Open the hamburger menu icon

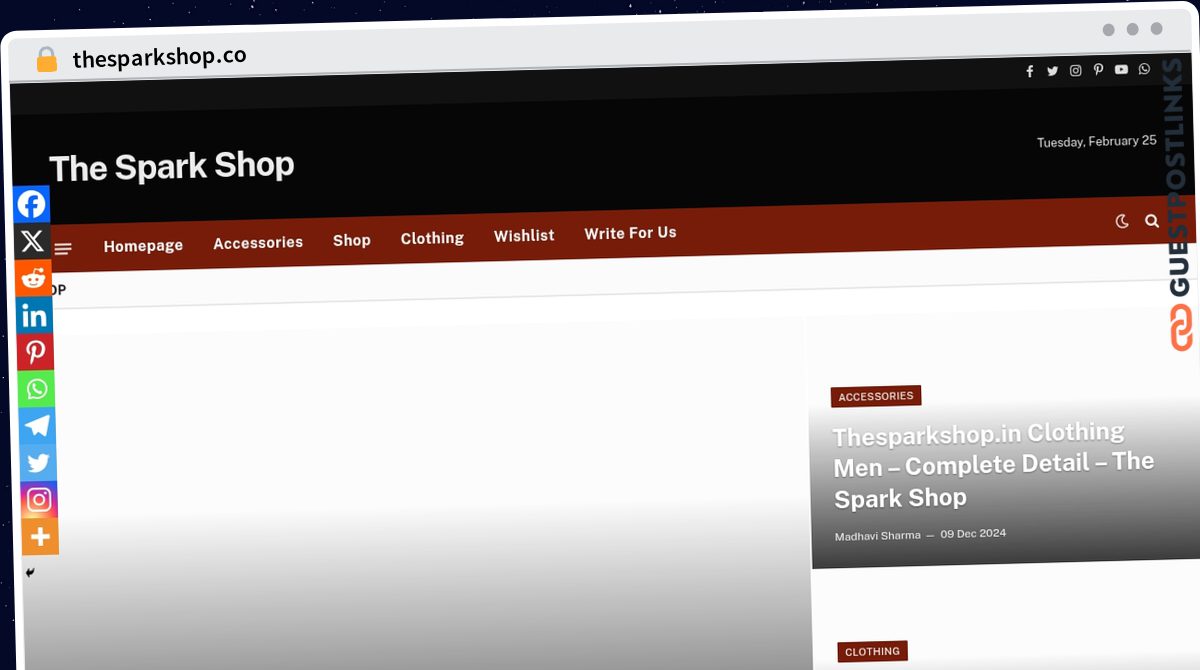pos(63,249)
